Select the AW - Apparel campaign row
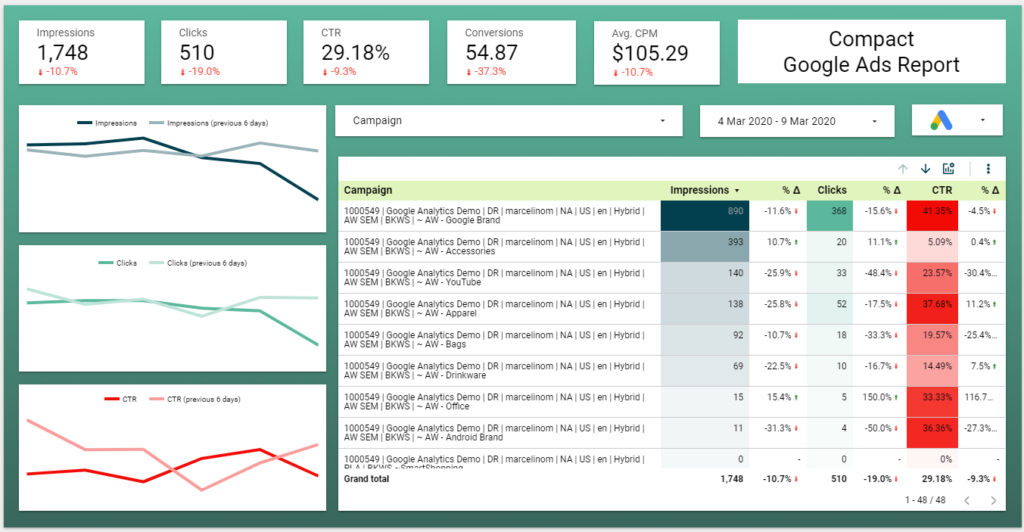Screen dimensions: 1024x532 point(671,309)
